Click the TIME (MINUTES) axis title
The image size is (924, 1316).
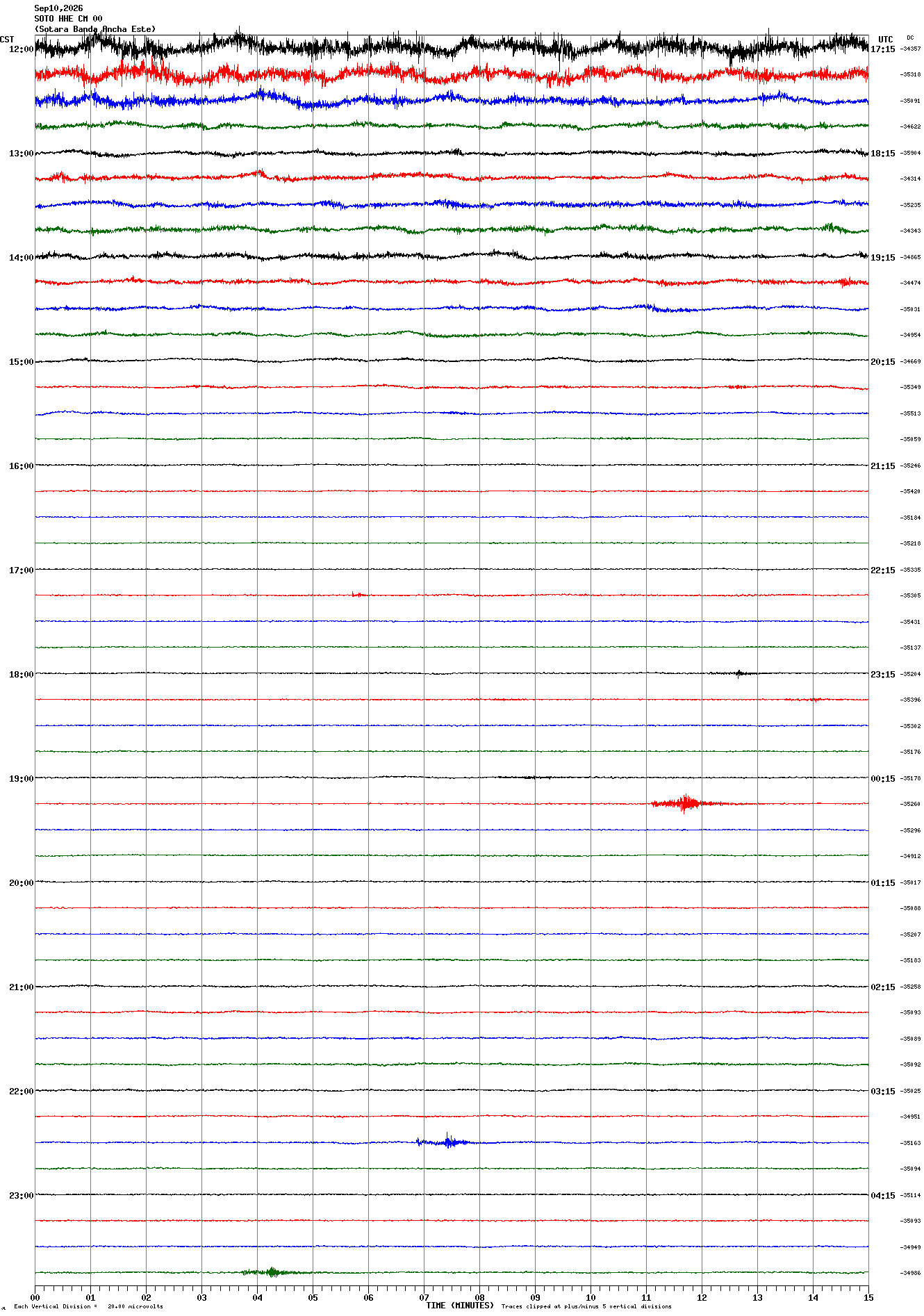tap(460, 1306)
